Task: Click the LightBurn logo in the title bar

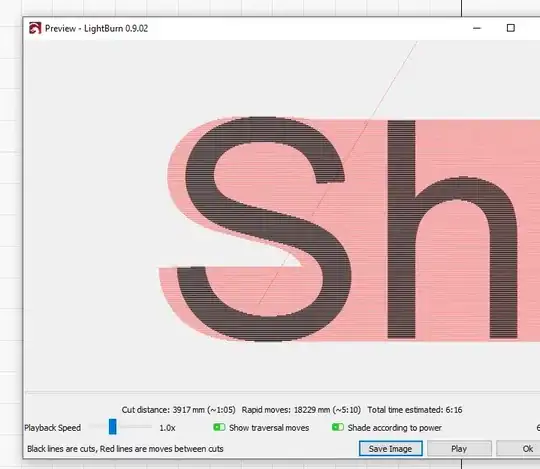Action: point(35,28)
